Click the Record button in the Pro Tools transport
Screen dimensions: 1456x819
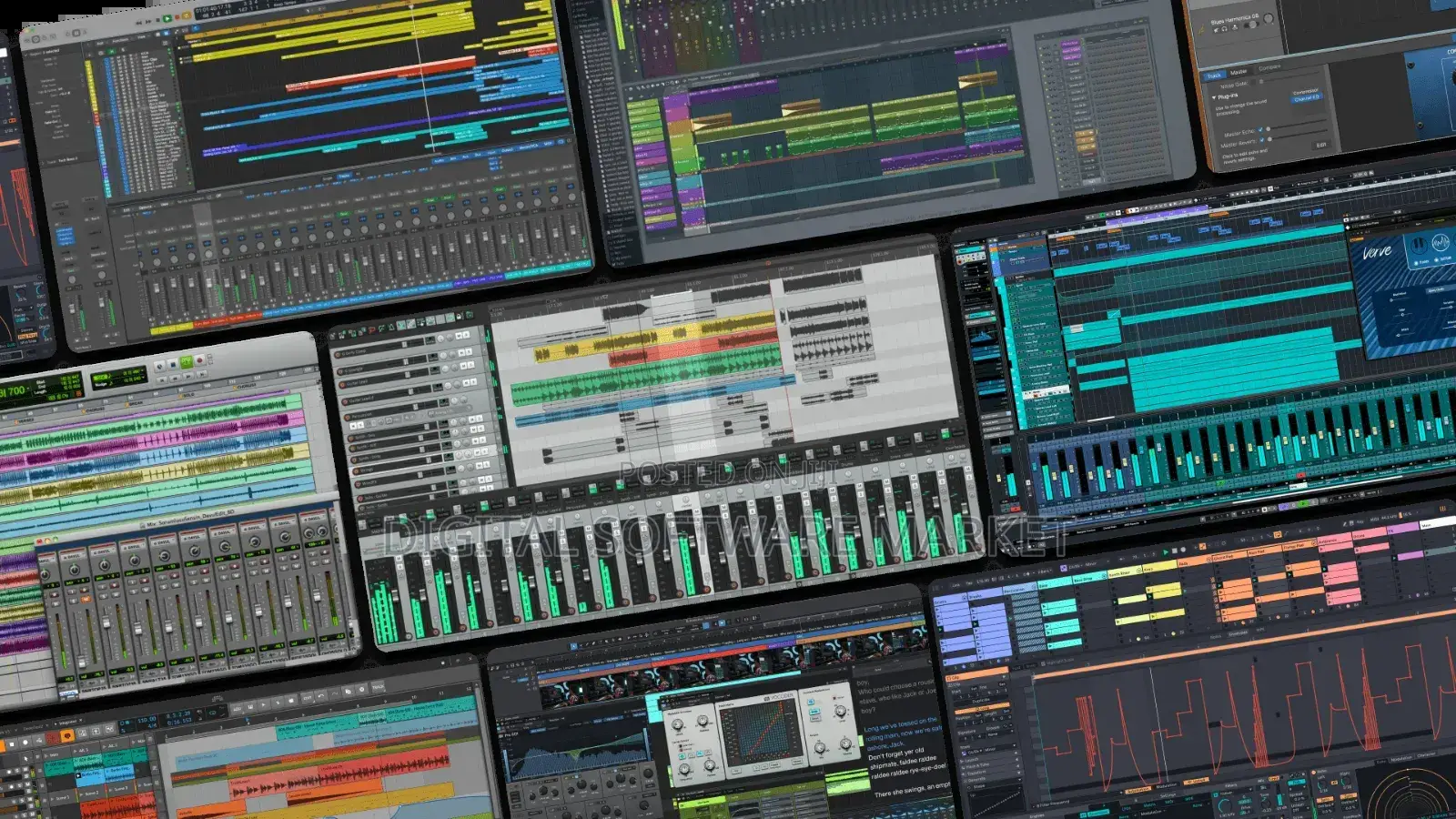click(x=199, y=360)
